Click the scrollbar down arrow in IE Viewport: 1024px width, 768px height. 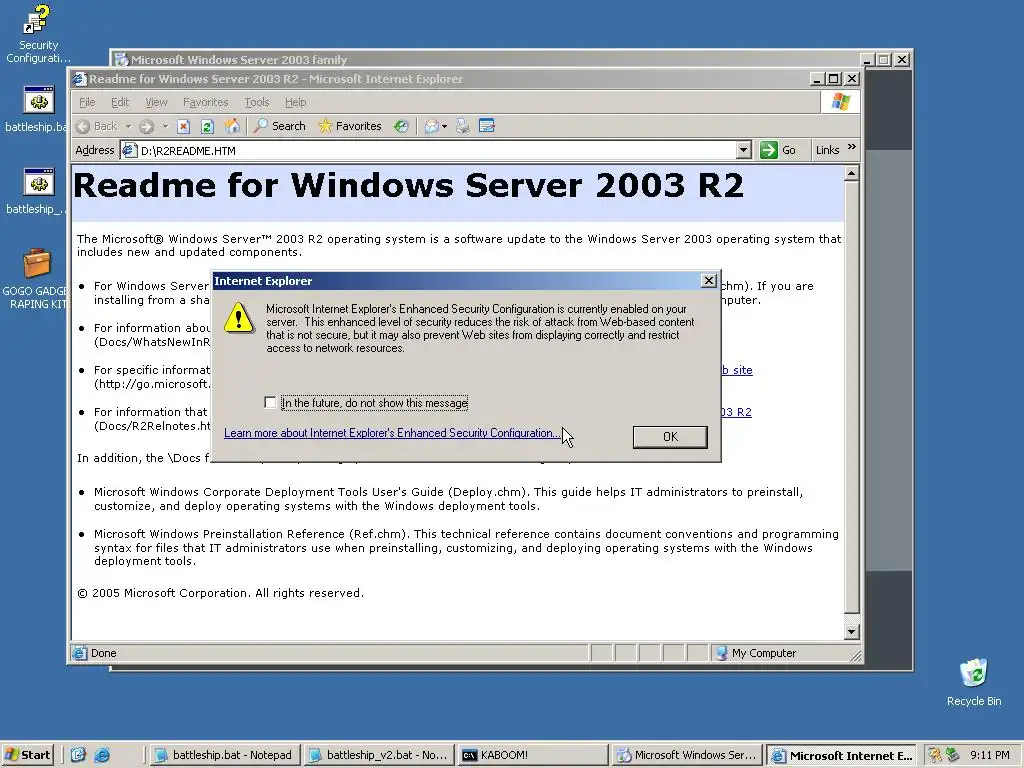851,632
